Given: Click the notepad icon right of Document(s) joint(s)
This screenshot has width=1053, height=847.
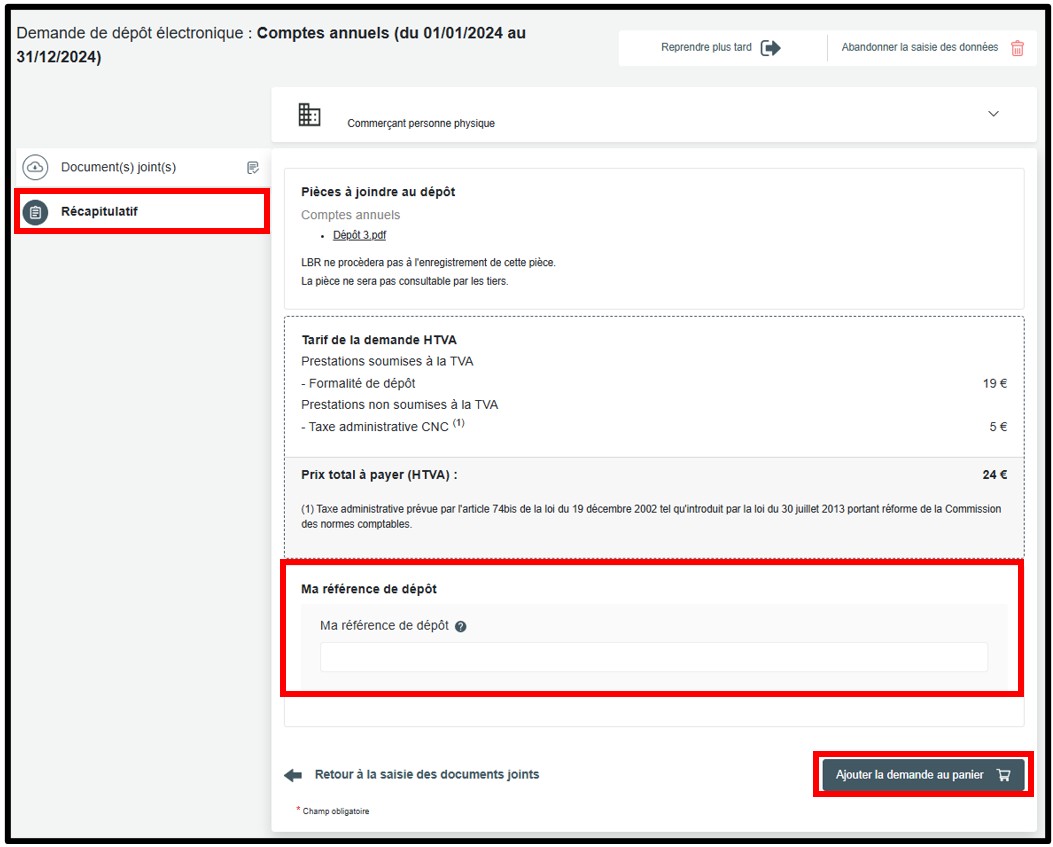Looking at the screenshot, I should 253,168.
